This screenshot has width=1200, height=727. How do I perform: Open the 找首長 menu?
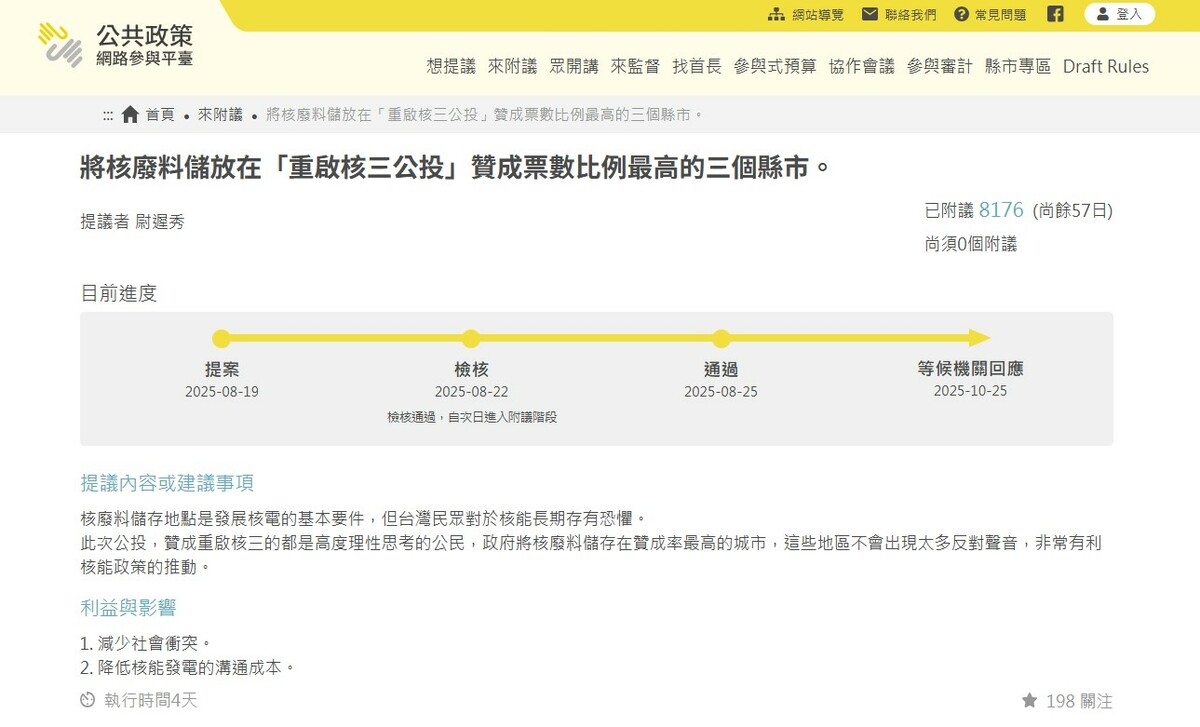point(697,66)
